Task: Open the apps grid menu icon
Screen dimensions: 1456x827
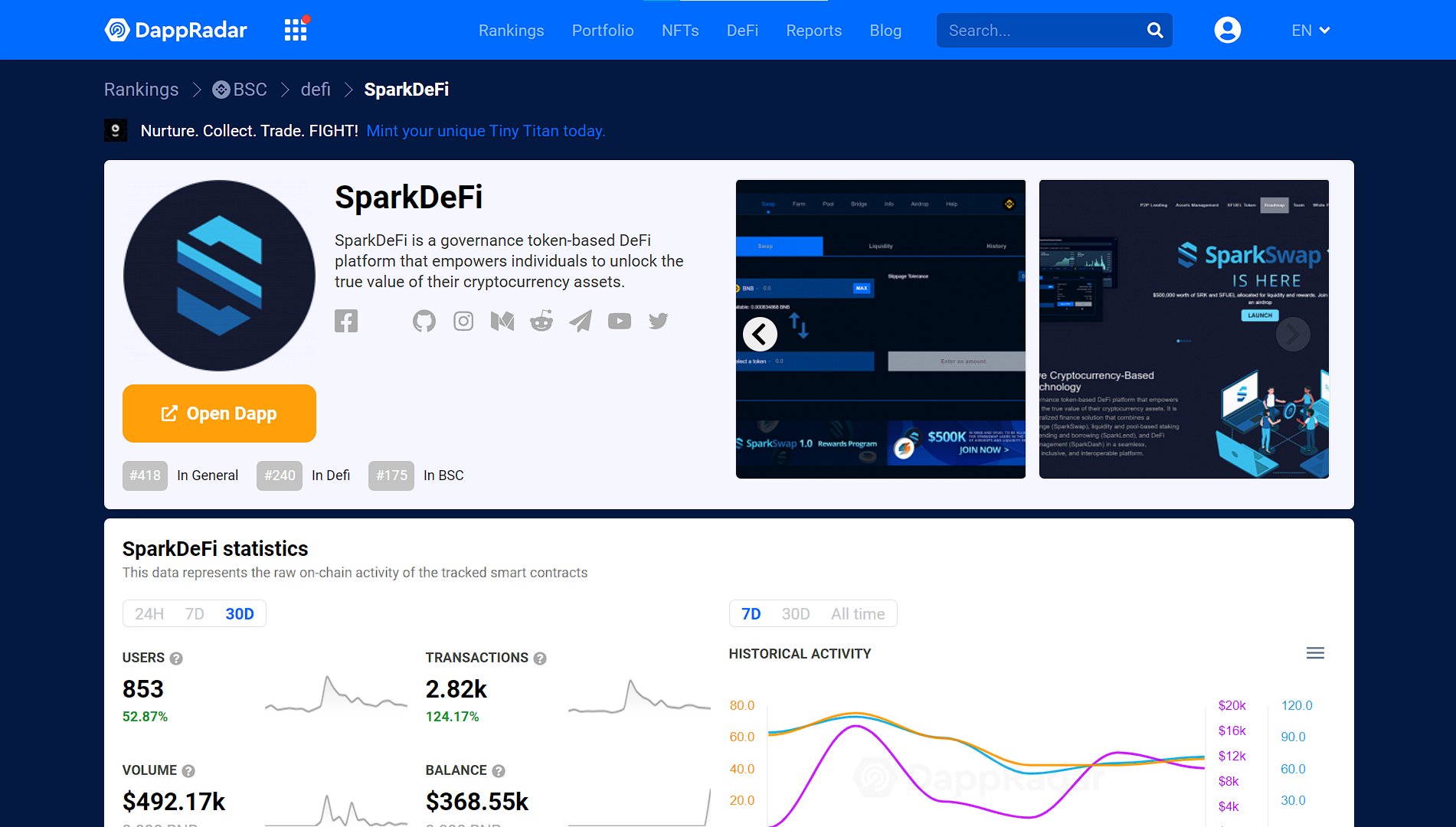Action: point(296,30)
